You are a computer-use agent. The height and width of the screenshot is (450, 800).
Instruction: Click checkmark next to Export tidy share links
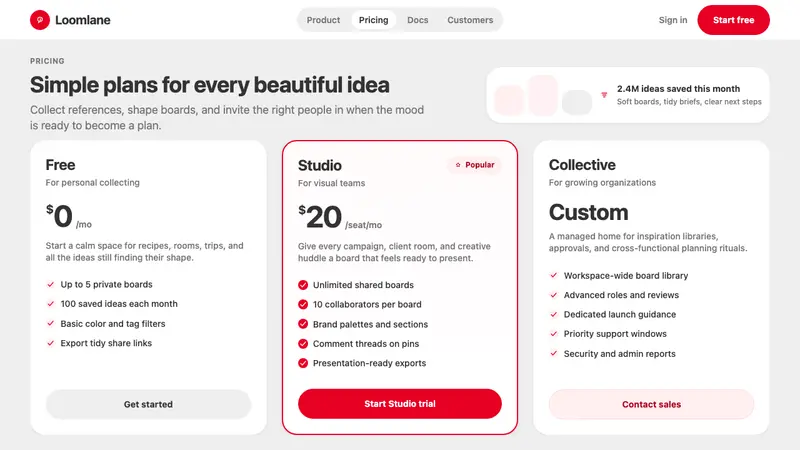[x=51, y=343]
